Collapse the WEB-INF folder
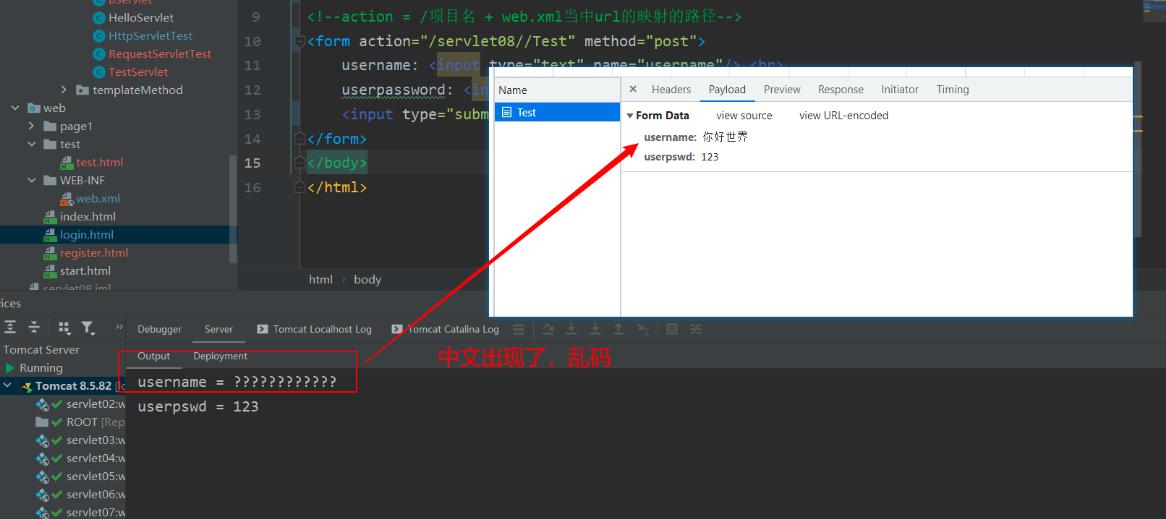Viewport: 1166px width, 519px height. point(31,181)
